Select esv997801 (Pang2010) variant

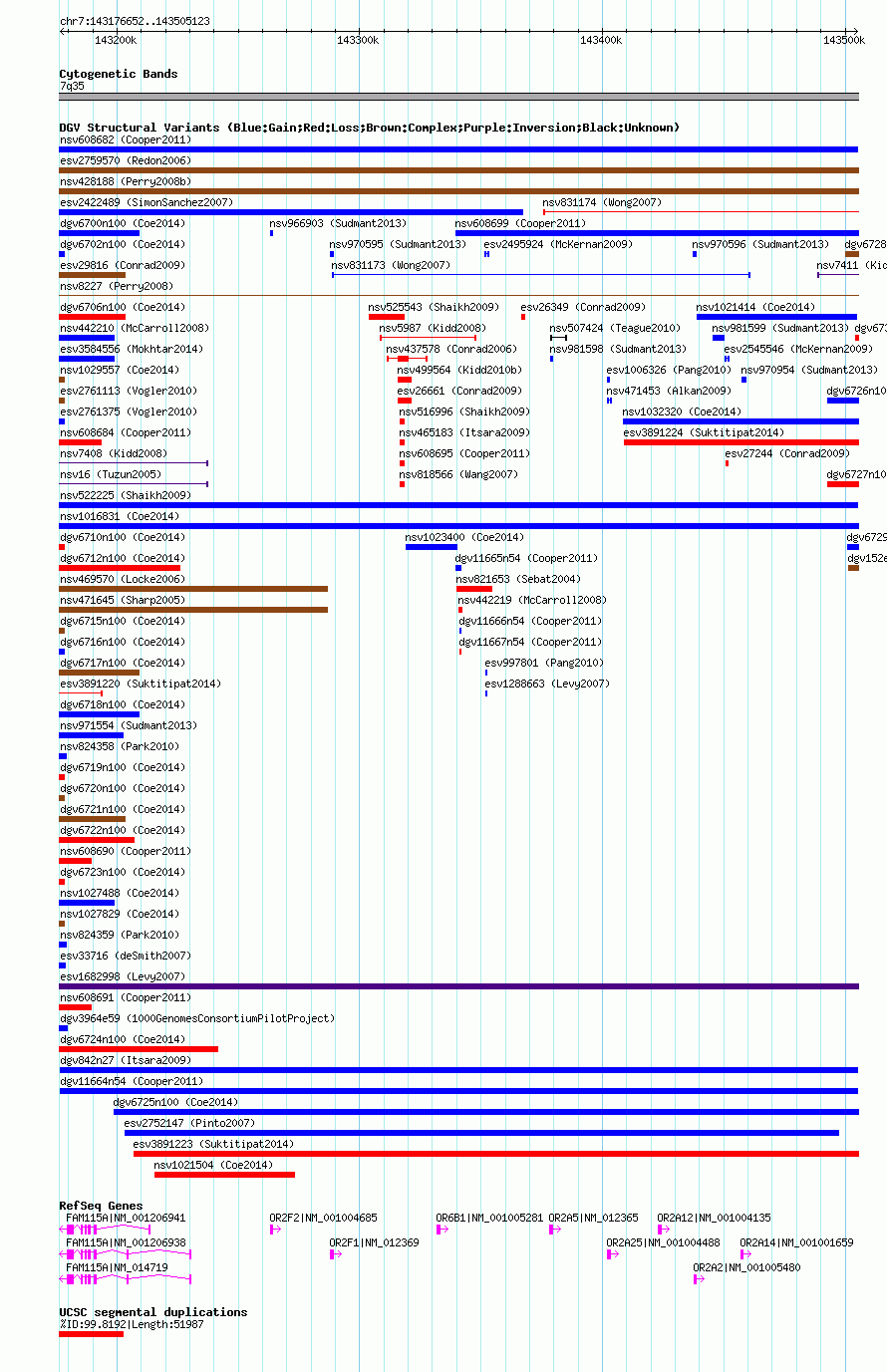click(x=544, y=663)
